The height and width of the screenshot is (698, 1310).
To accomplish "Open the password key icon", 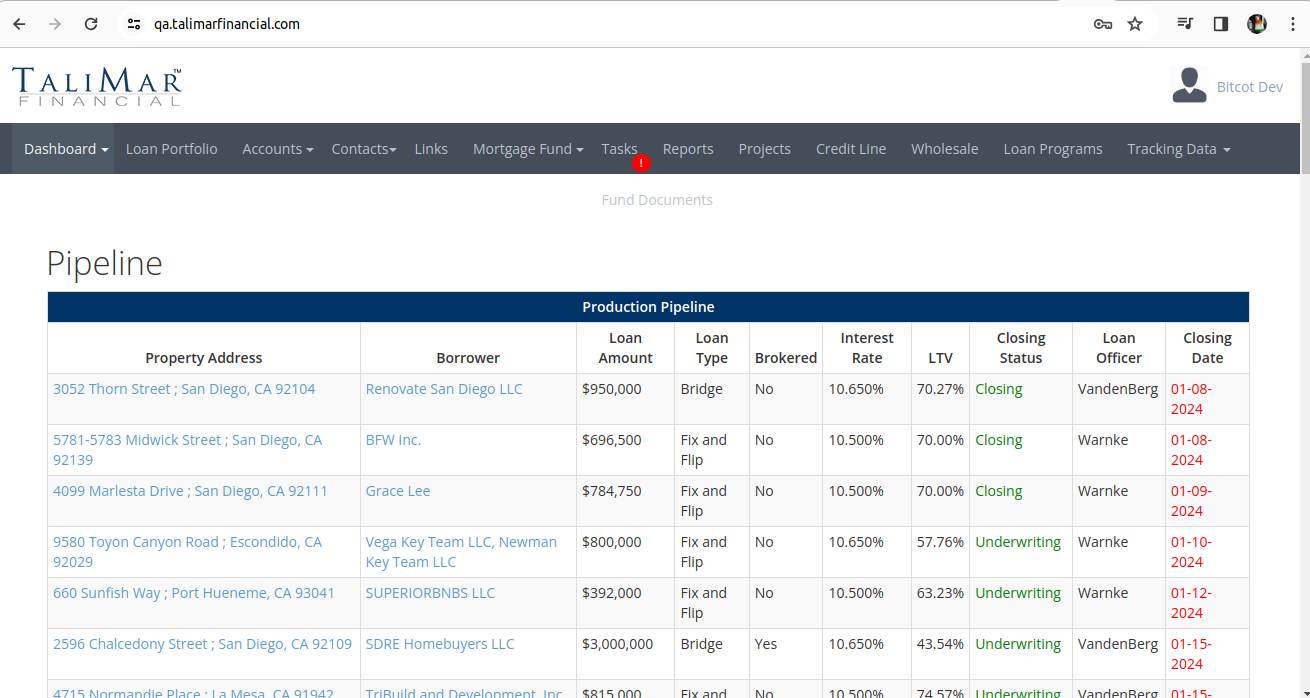I will click(1103, 24).
